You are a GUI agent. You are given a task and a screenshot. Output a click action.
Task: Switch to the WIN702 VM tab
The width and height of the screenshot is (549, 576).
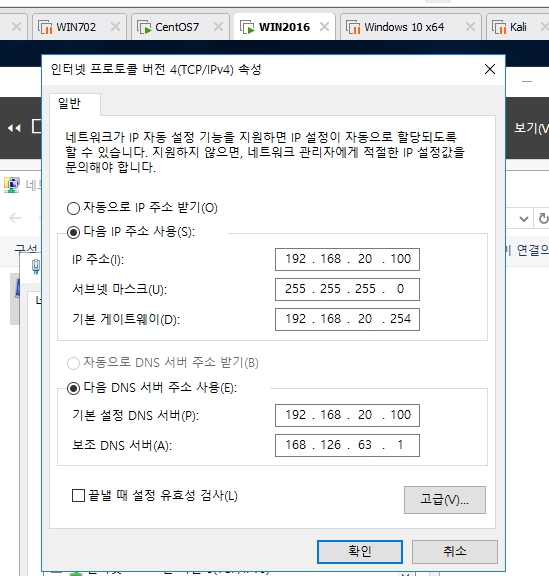coord(79,27)
